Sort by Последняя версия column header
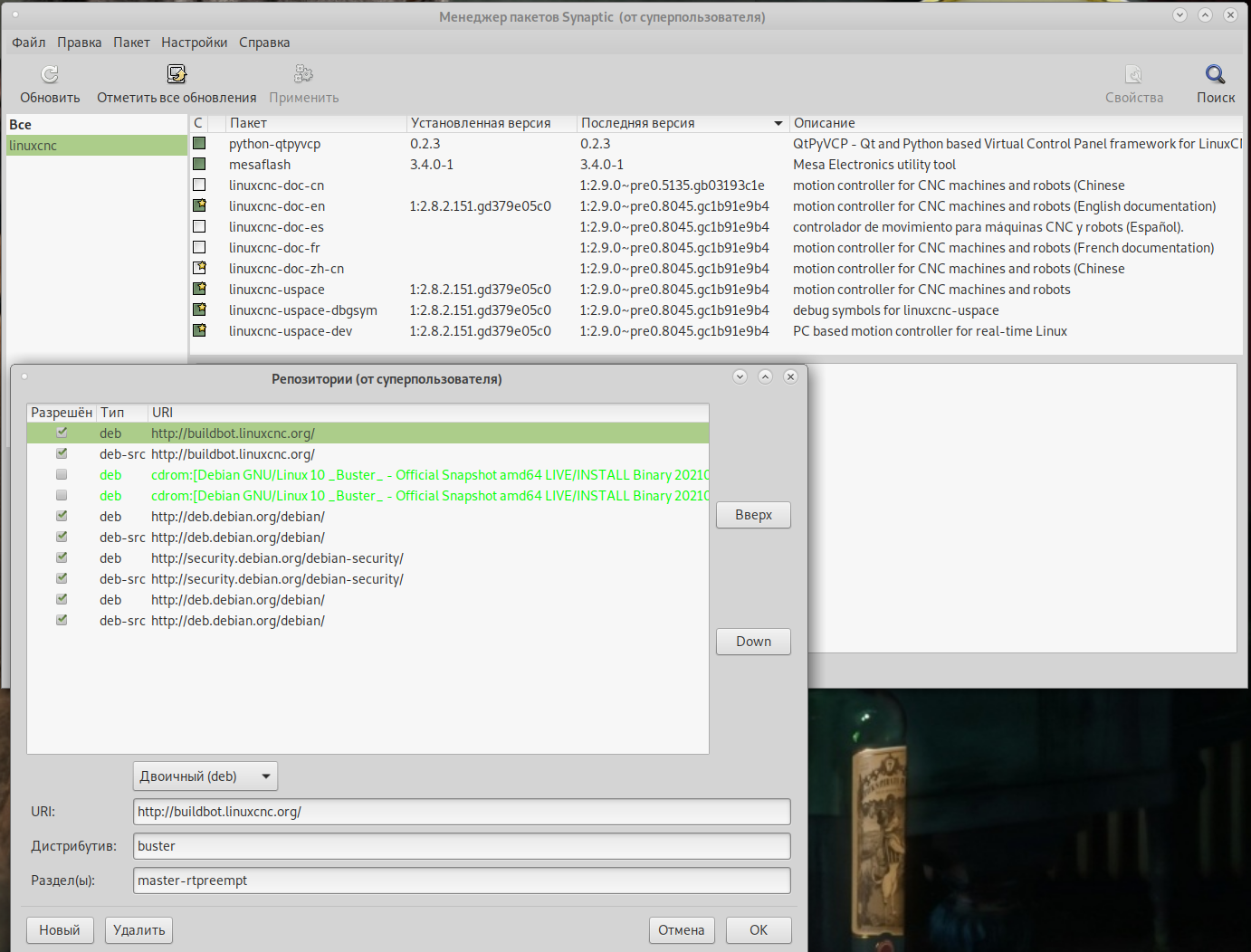The image size is (1251, 952). tap(683, 123)
